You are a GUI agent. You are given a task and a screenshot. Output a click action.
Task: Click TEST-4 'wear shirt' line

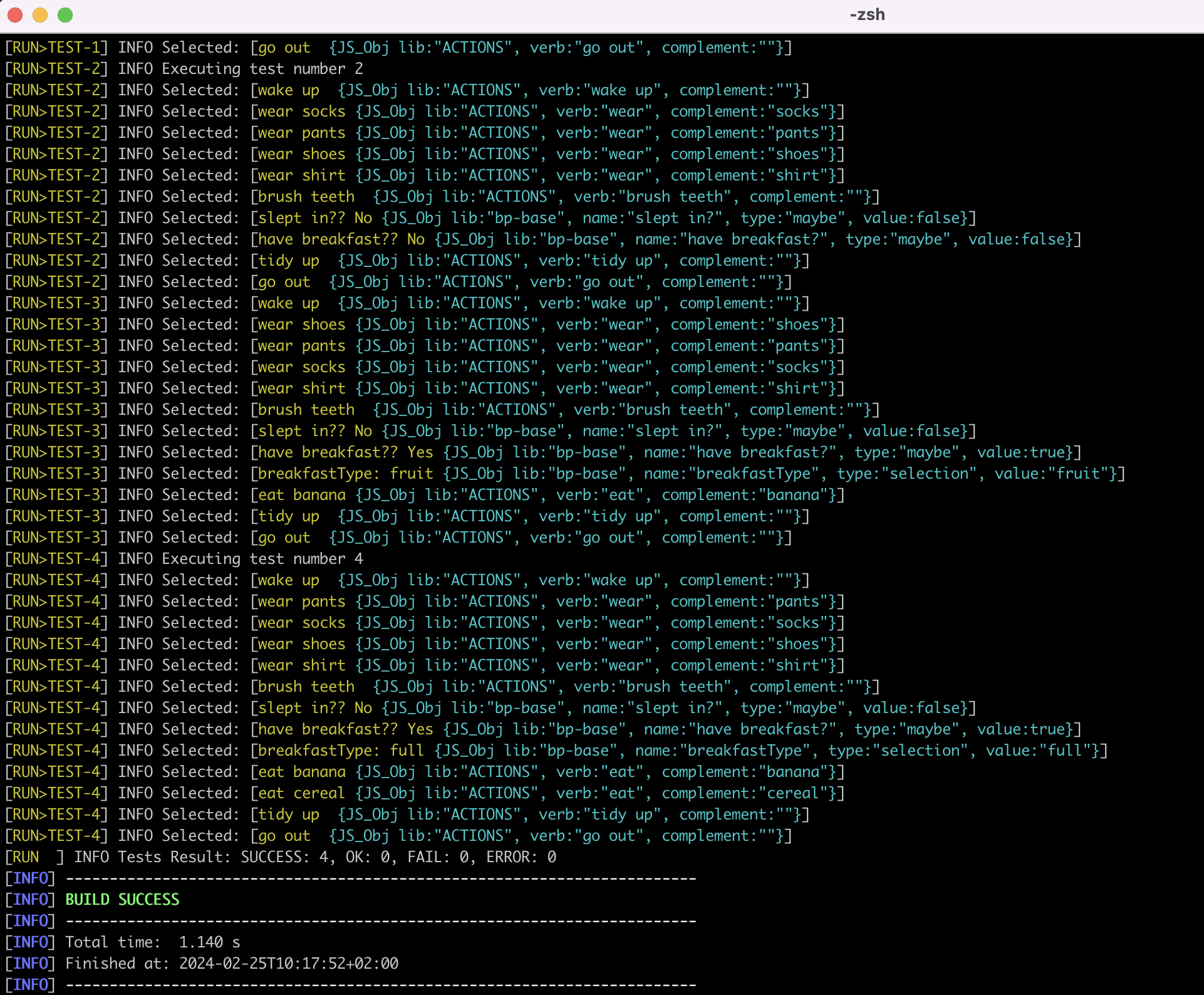pyautogui.click(x=425, y=665)
